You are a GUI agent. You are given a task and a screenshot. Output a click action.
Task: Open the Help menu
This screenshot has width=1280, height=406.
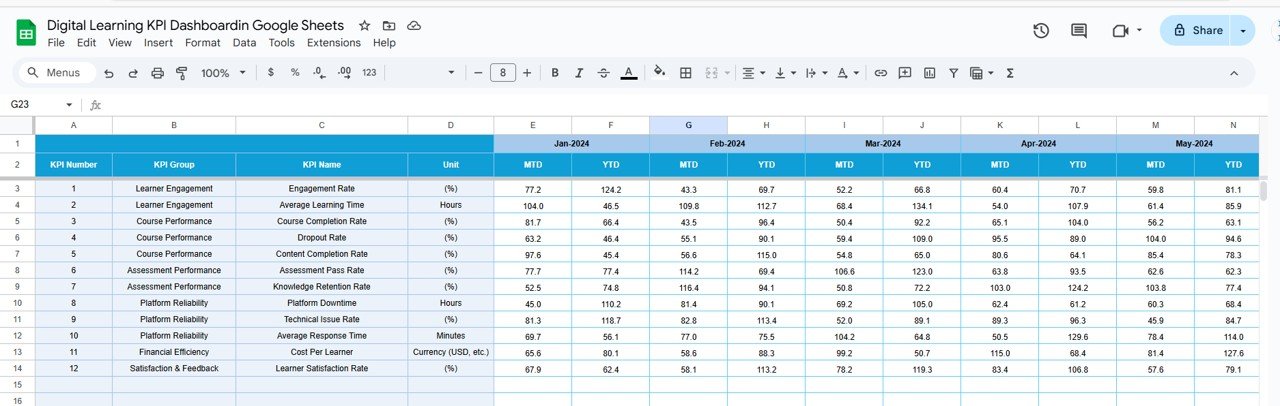[384, 43]
